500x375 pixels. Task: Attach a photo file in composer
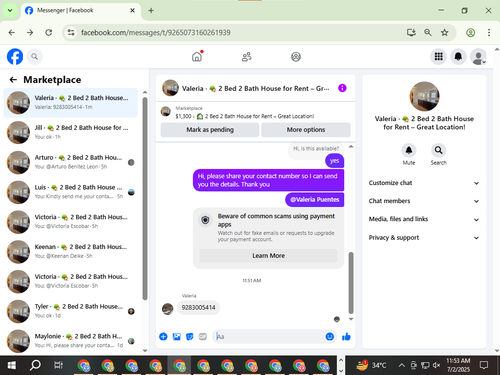[x=177, y=337]
